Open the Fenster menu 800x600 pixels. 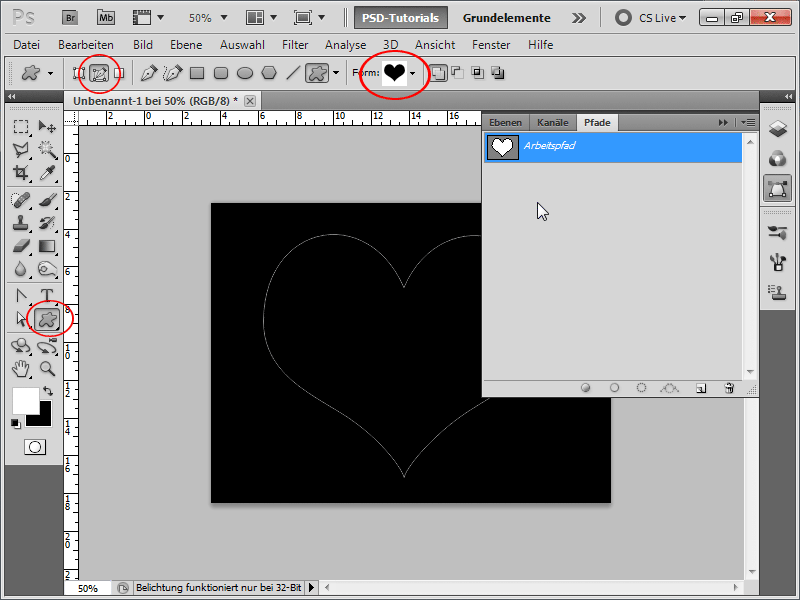tap(491, 45)
